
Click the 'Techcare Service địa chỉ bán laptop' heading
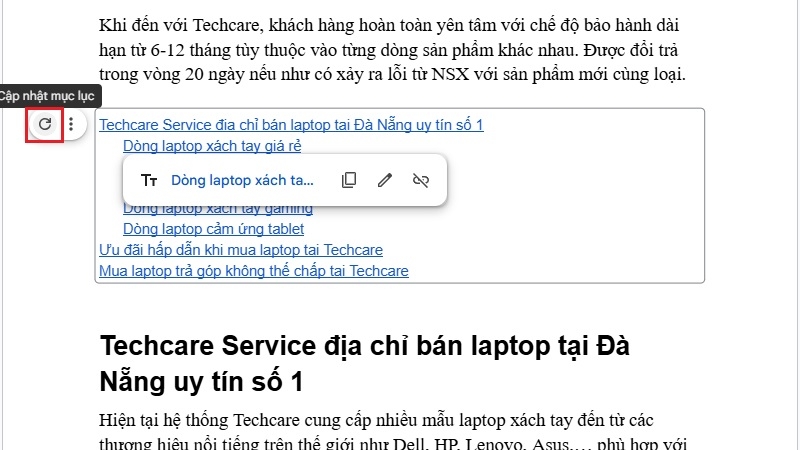(x=365, y=363)
